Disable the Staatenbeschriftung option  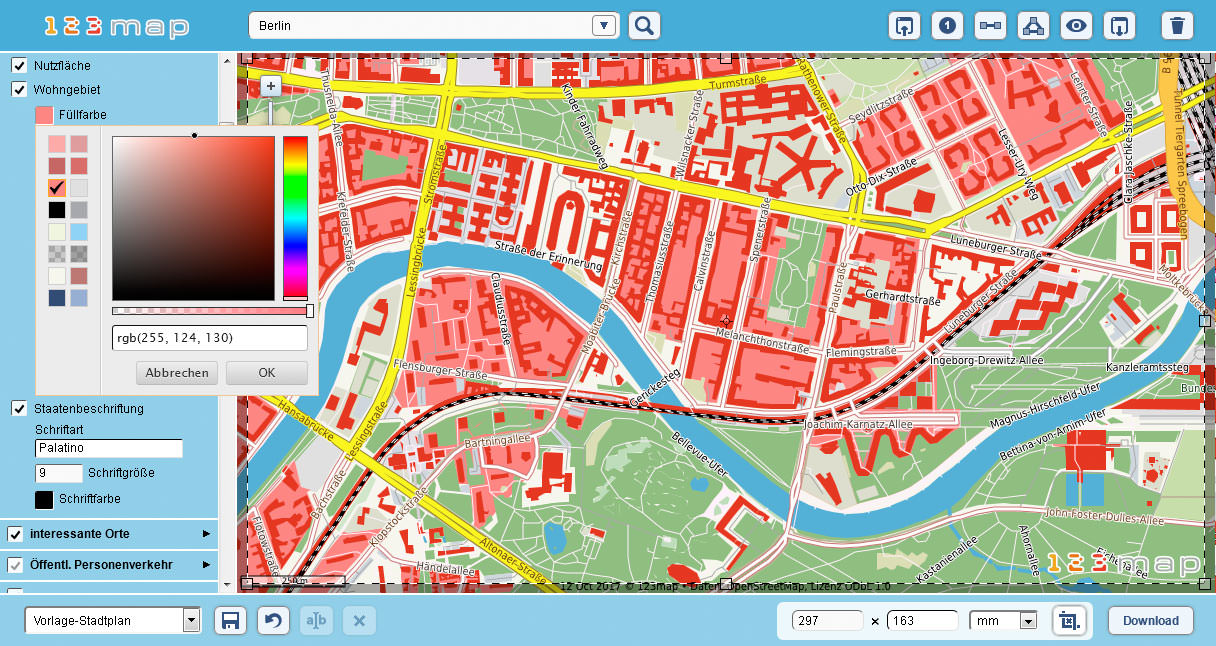18,408
